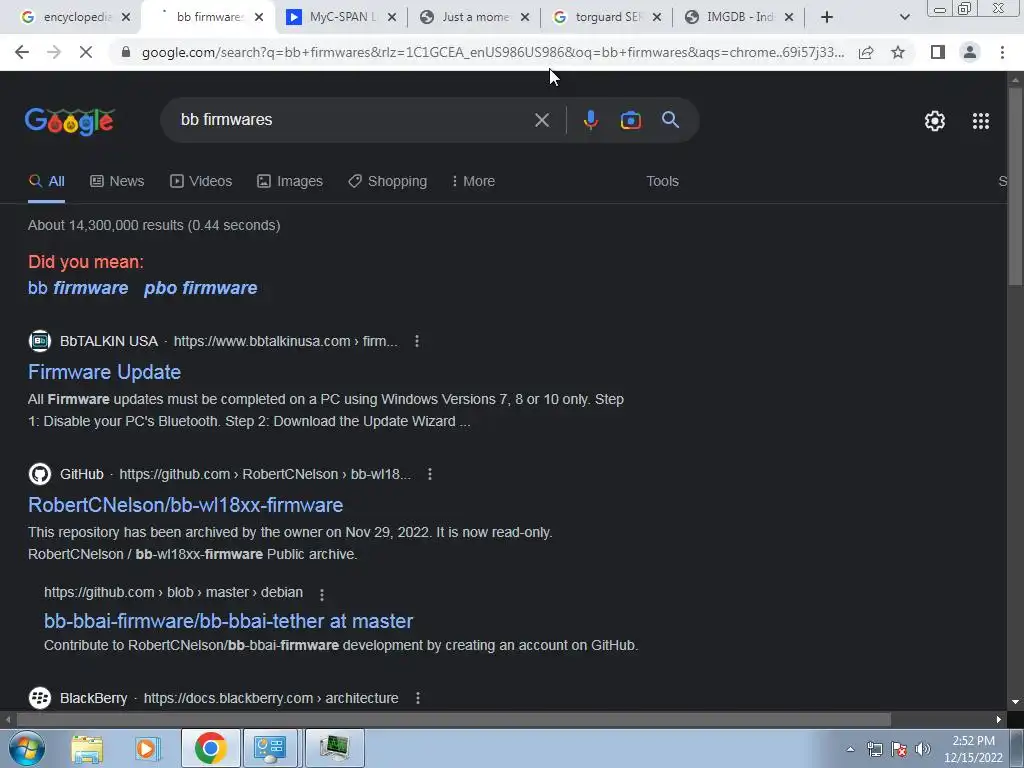
Task: Select the News results filter
Action: coord(117,181)
